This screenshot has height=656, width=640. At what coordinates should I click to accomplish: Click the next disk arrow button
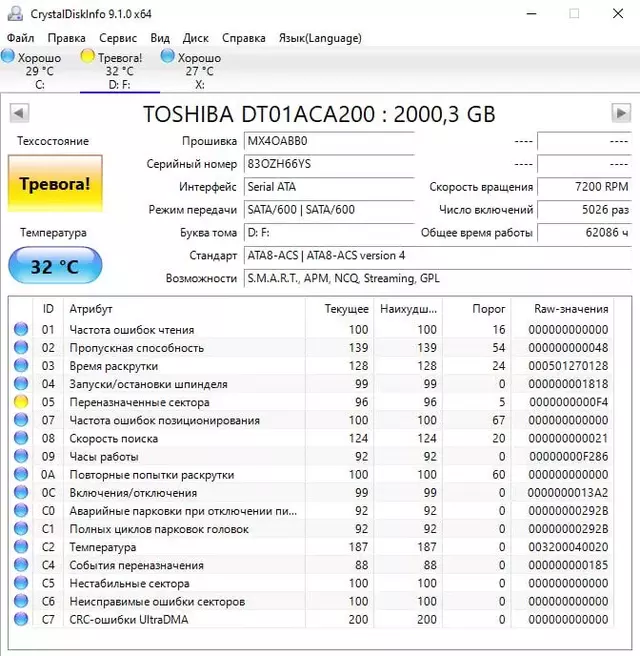[x=621, y=113]
